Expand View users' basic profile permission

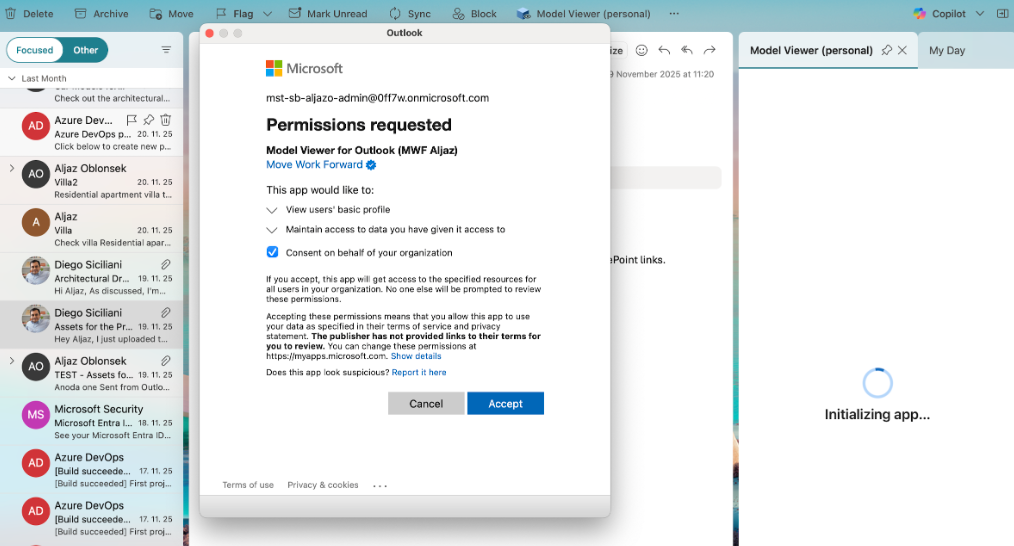pos(272,210)
